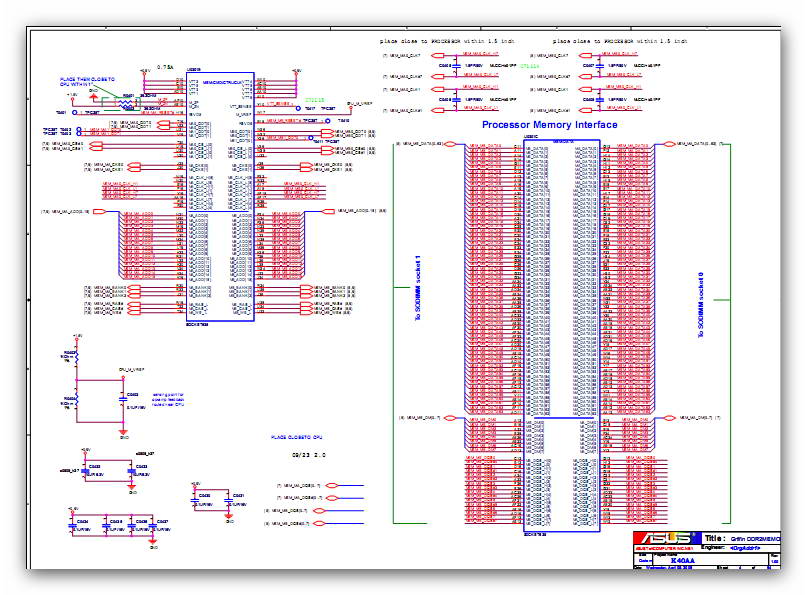Click the "PLACE THEM CLOSE TO CPU" note at top left
Viewport: 807px width, 595px height.
(87, 81)
